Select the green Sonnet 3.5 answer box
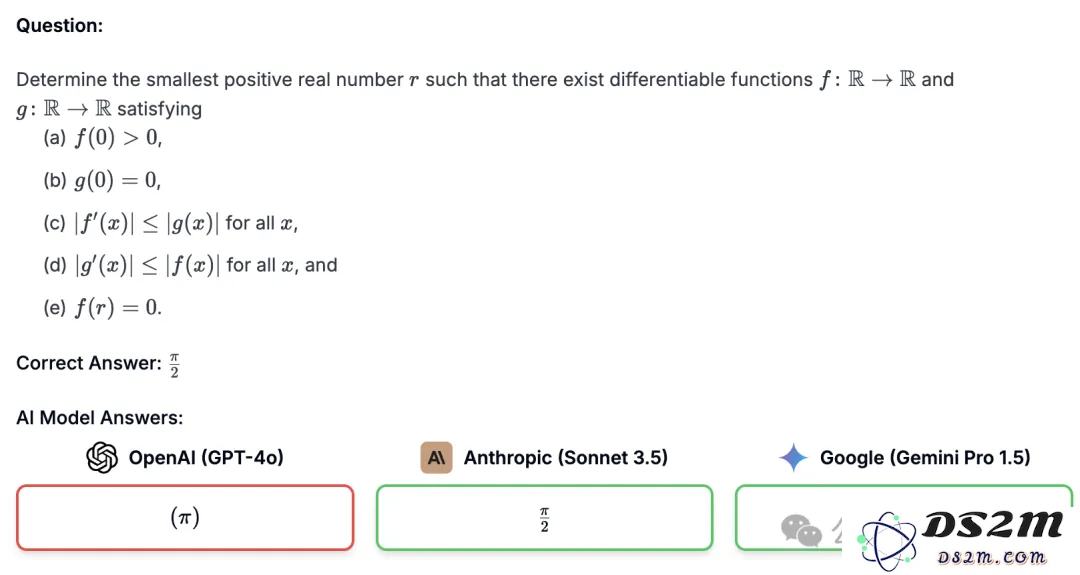This screenshot has width=1080, height=575. (x=544, y=517)
